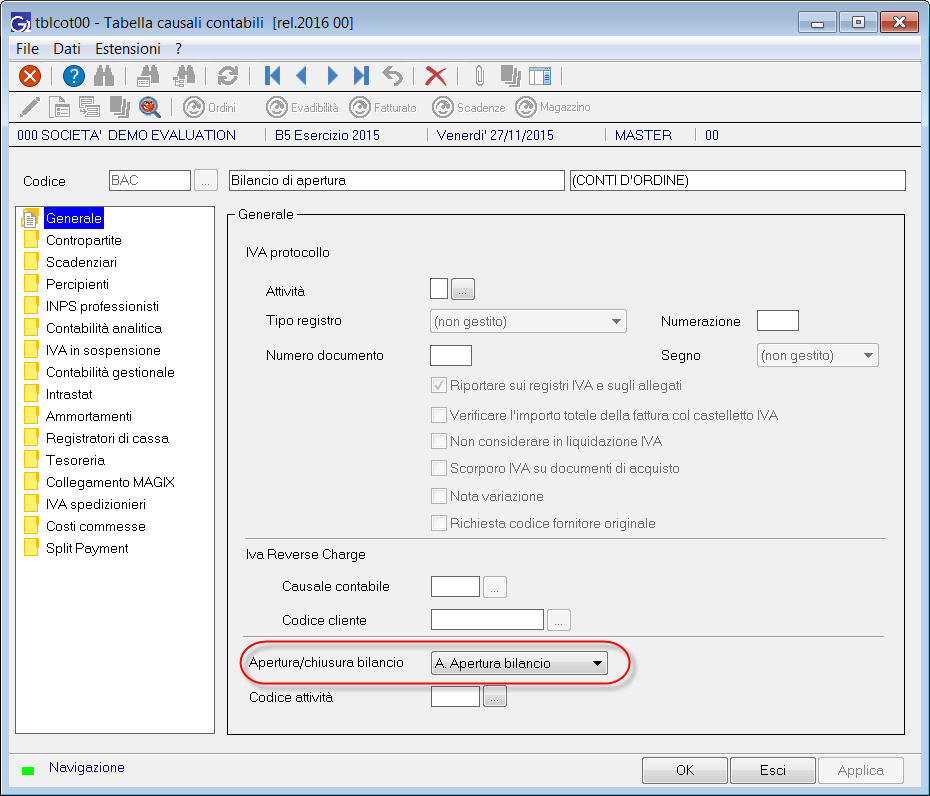Click the pencil edit icon
The image size is (930, 796).
(x=30, y=107)
